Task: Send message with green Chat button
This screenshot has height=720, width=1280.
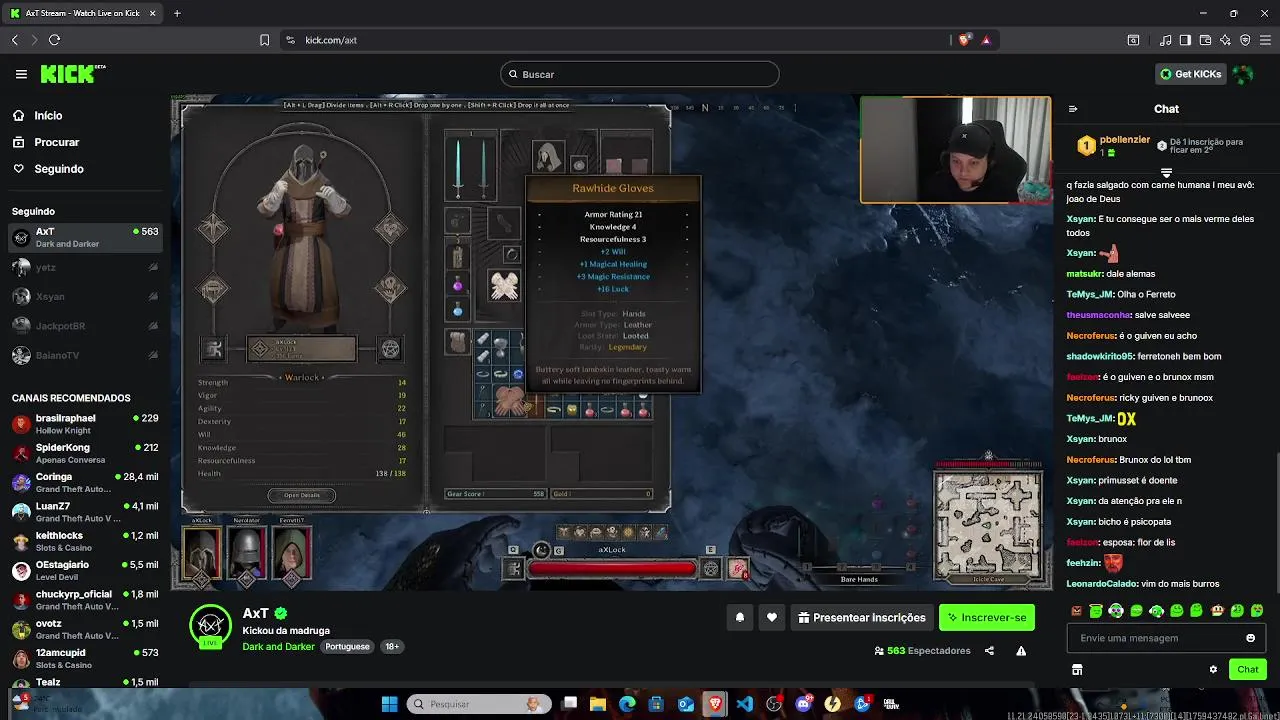Action: [x=1248, y=669]
